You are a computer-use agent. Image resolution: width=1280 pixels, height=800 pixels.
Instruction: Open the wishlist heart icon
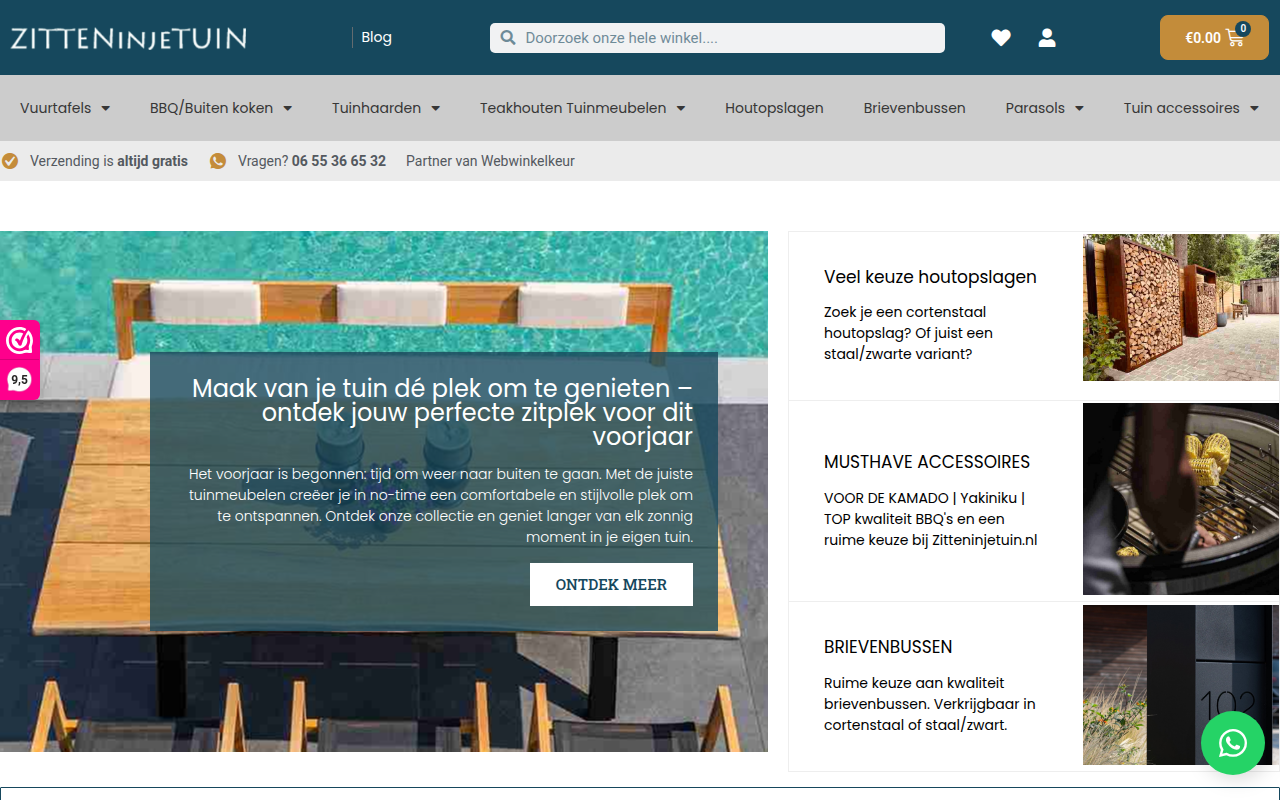[x=1001, y=38]
